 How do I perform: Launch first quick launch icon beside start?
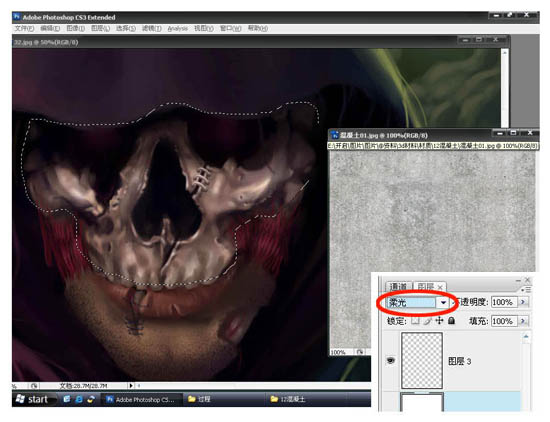(x=67, y=399)
